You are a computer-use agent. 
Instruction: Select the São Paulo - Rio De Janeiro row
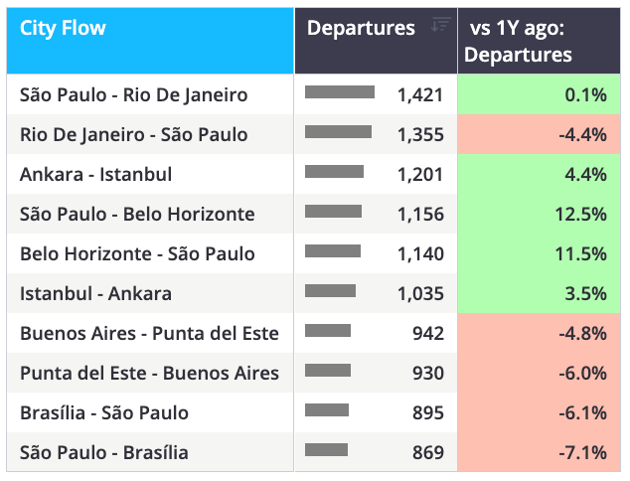click(x=313, y=94)
